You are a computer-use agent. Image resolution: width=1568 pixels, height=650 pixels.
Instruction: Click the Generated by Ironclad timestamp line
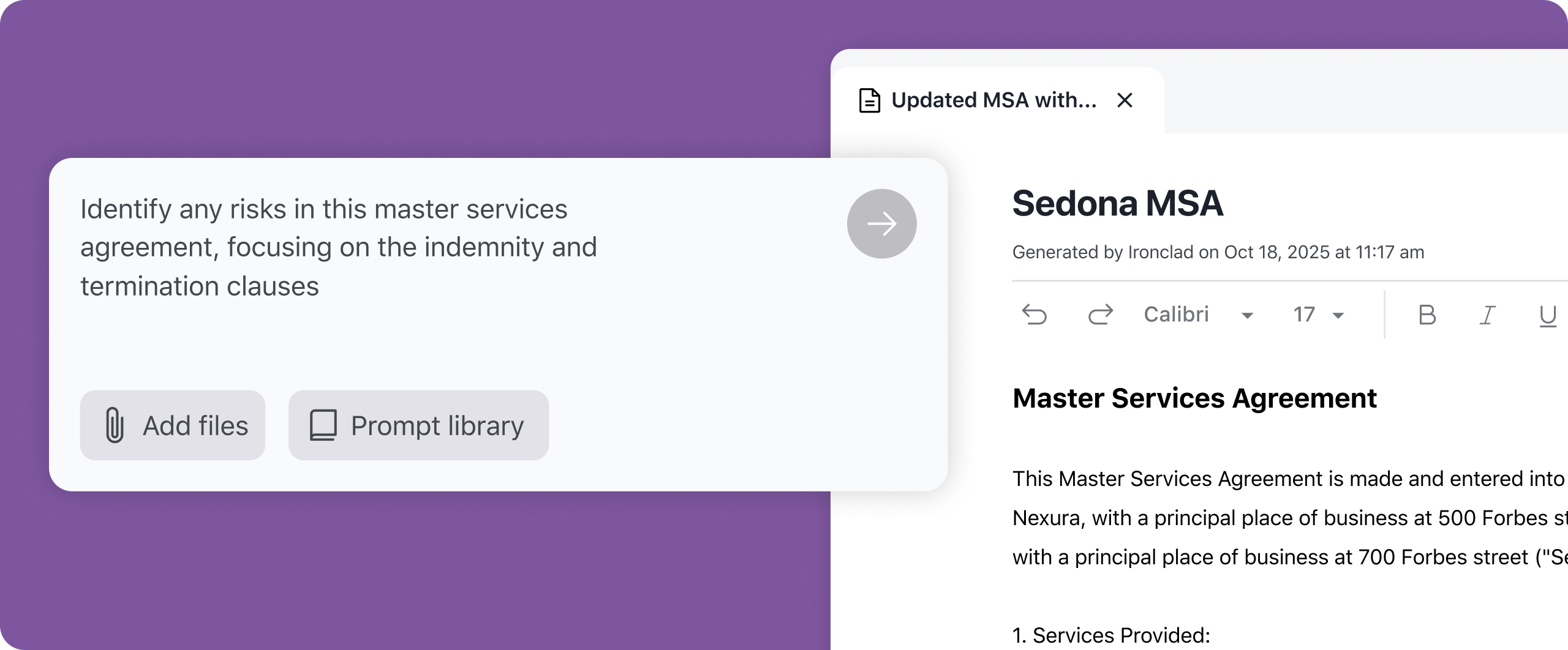(x=1218, y=252)
